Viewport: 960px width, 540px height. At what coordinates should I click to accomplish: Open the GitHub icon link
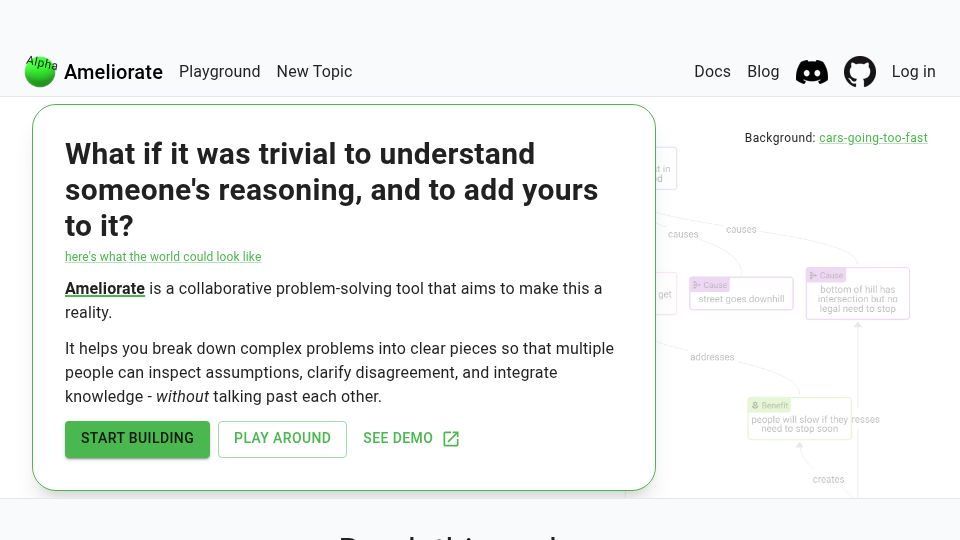click(x=860, y=72)
